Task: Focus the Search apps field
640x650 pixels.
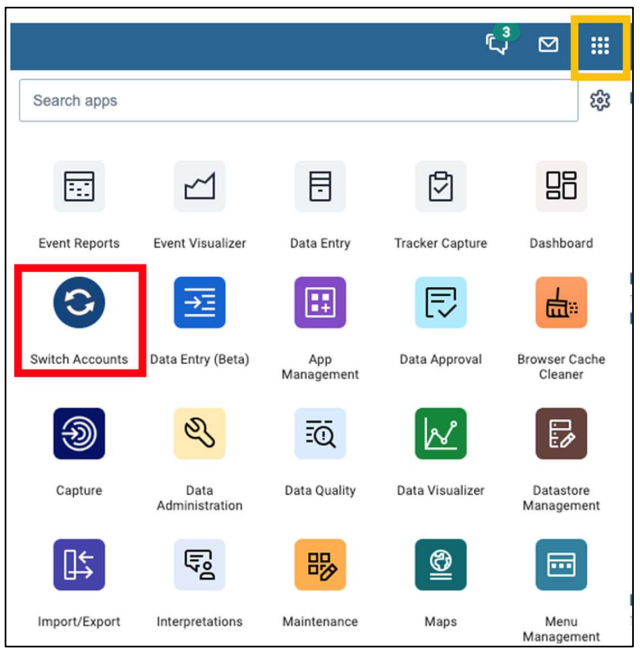Action: pyautogui.click(x=298, y=100)
